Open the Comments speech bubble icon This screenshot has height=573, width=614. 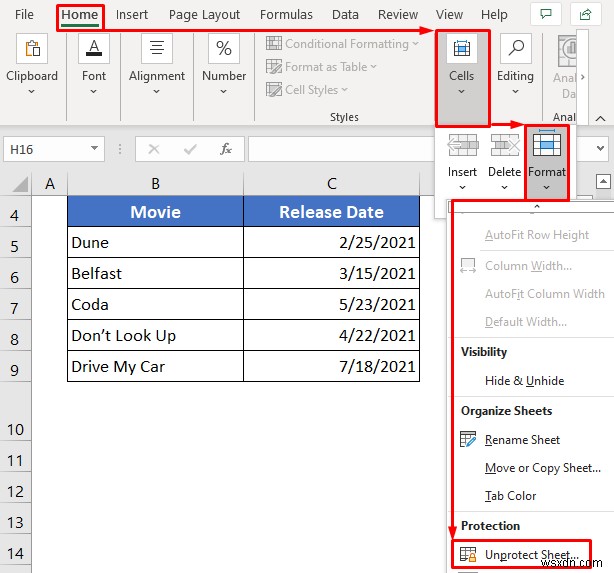coord(545,14)
